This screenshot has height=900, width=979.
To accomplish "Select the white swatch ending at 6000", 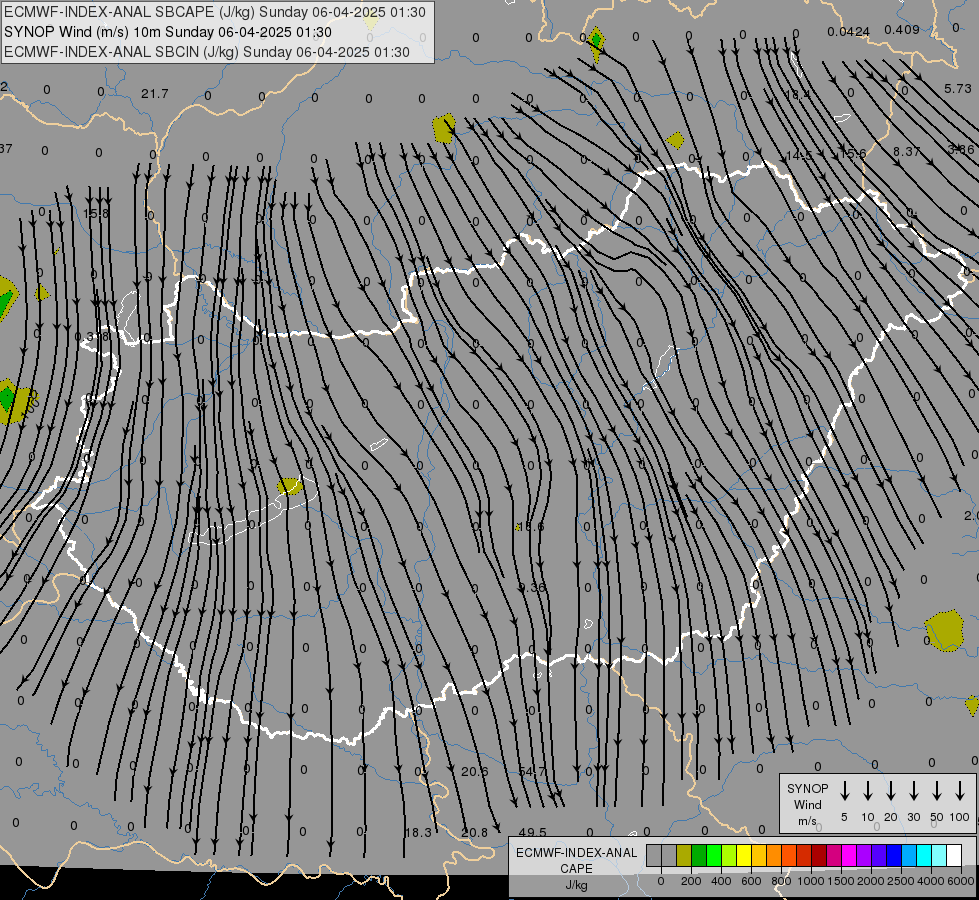I will [953, 856].
